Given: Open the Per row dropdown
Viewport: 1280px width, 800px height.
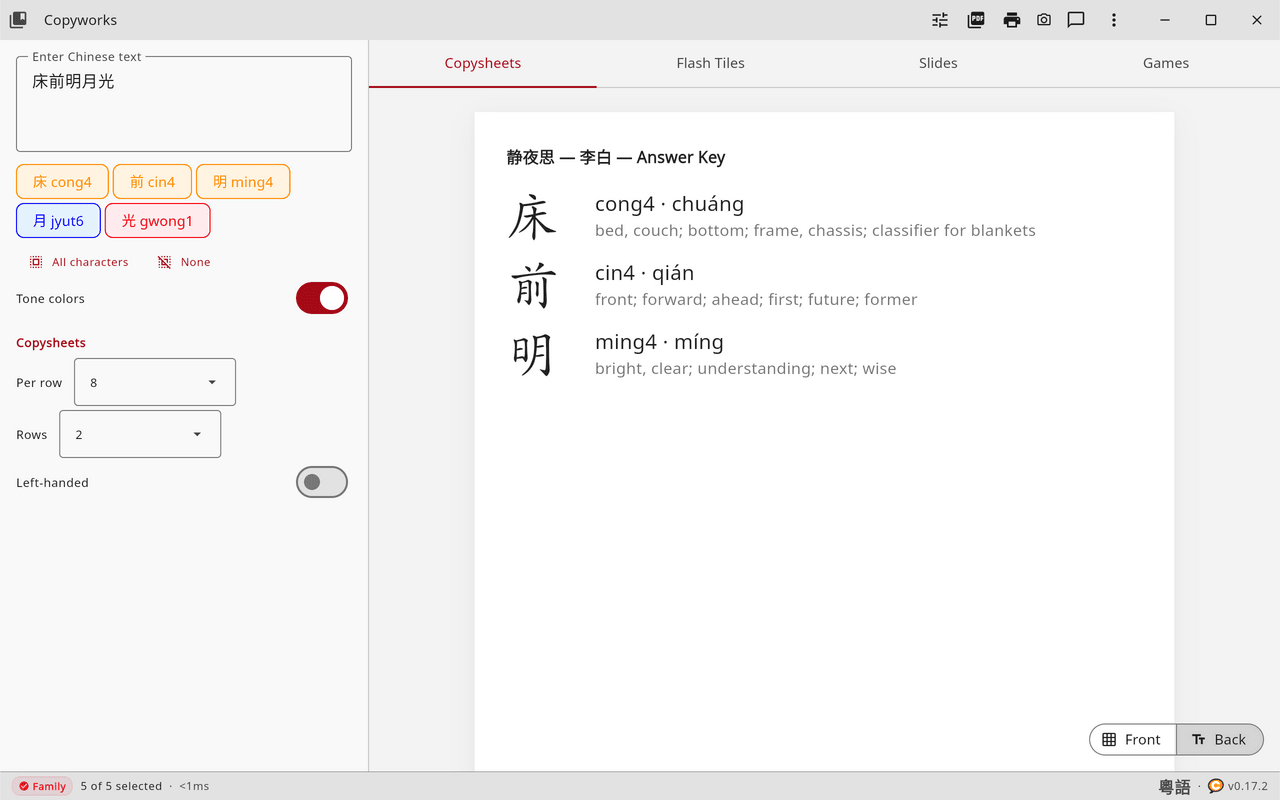Looking at the screenshot, I should (155, 382).
